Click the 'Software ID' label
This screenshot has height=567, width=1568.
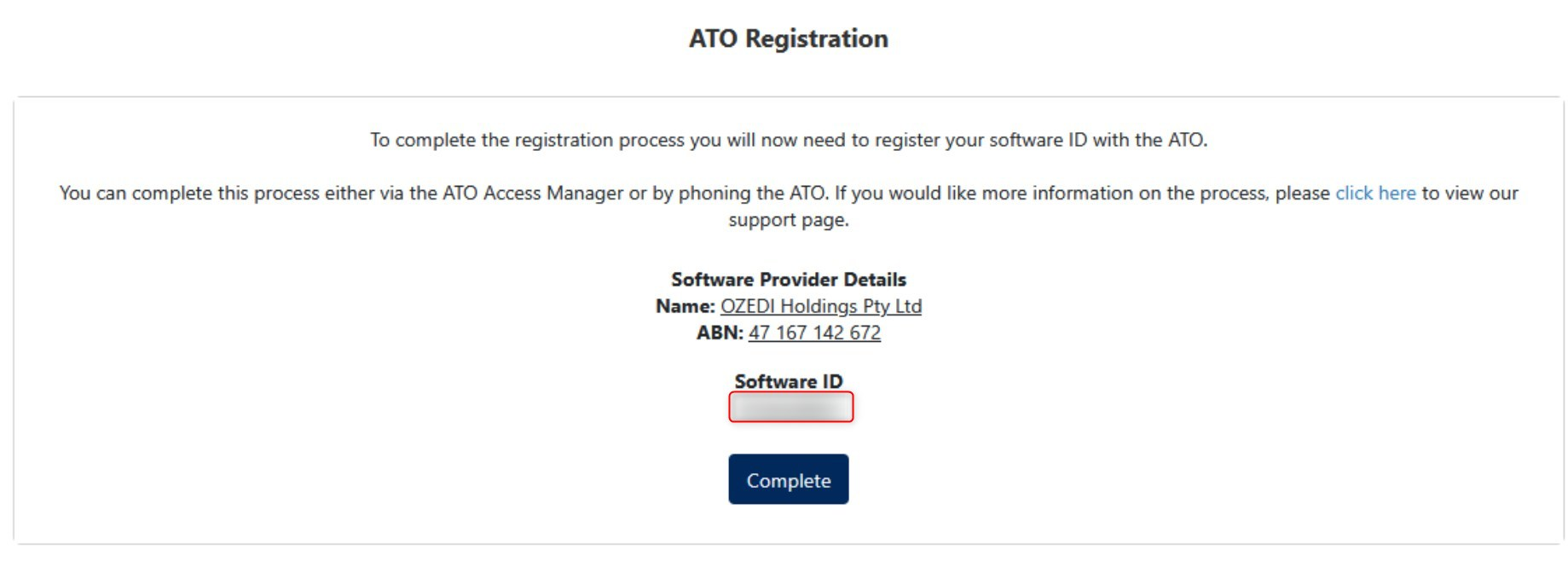pos(788,381)
